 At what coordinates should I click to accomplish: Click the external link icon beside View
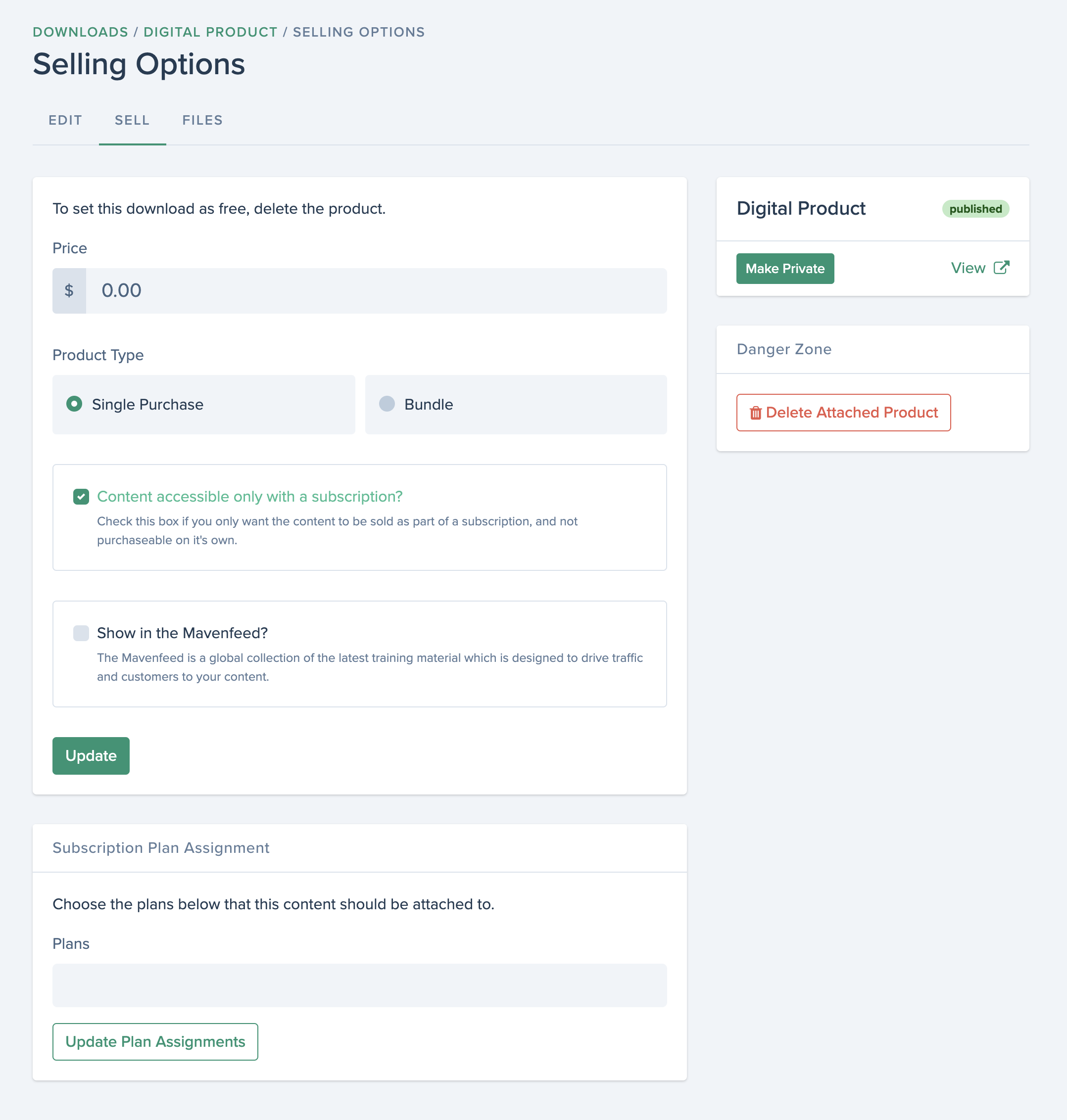[1001, 268]
